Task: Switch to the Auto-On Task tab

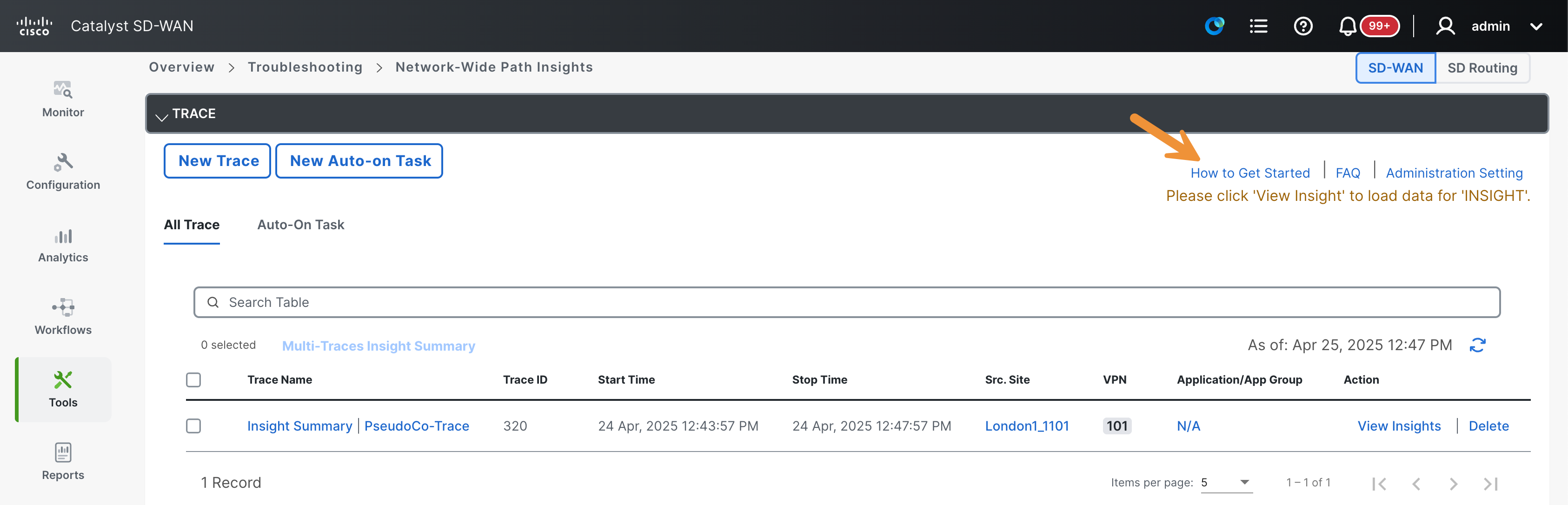Action: tap(301, 225)
